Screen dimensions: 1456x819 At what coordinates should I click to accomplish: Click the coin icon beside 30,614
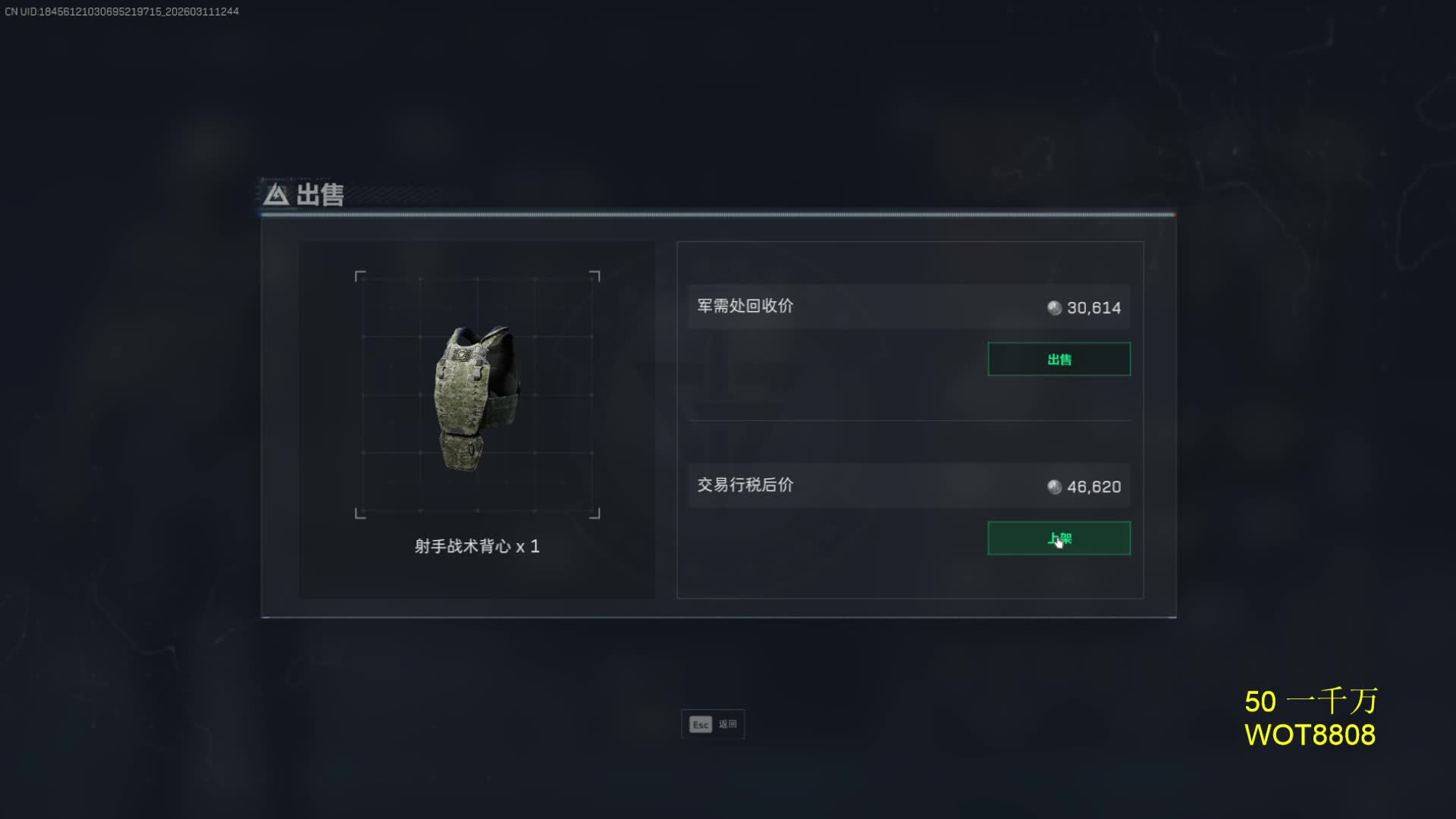click(1054, 308)
